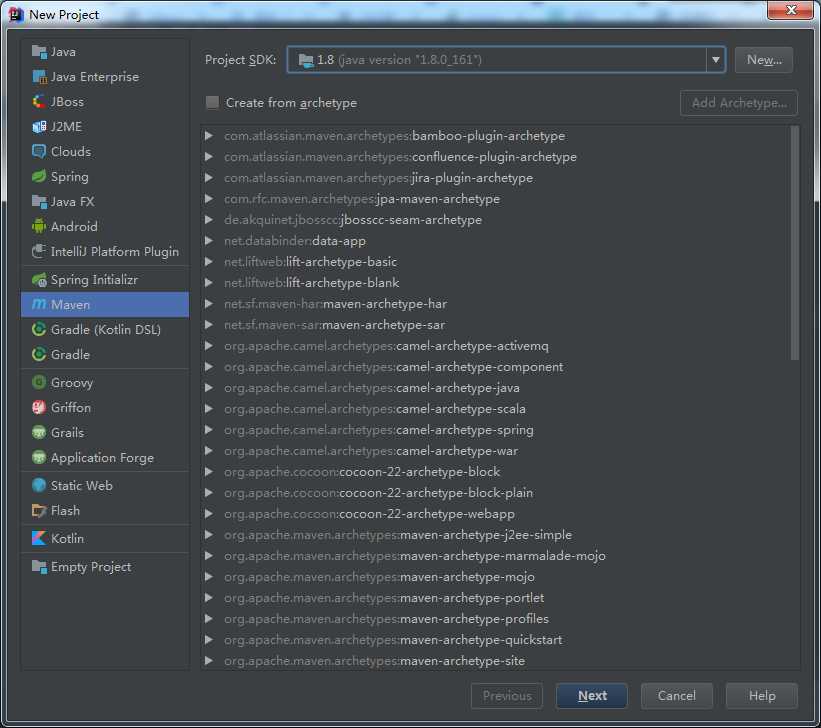821x728 pixels.
Task: Pick the Android robot icon
Action: point(39,226)
